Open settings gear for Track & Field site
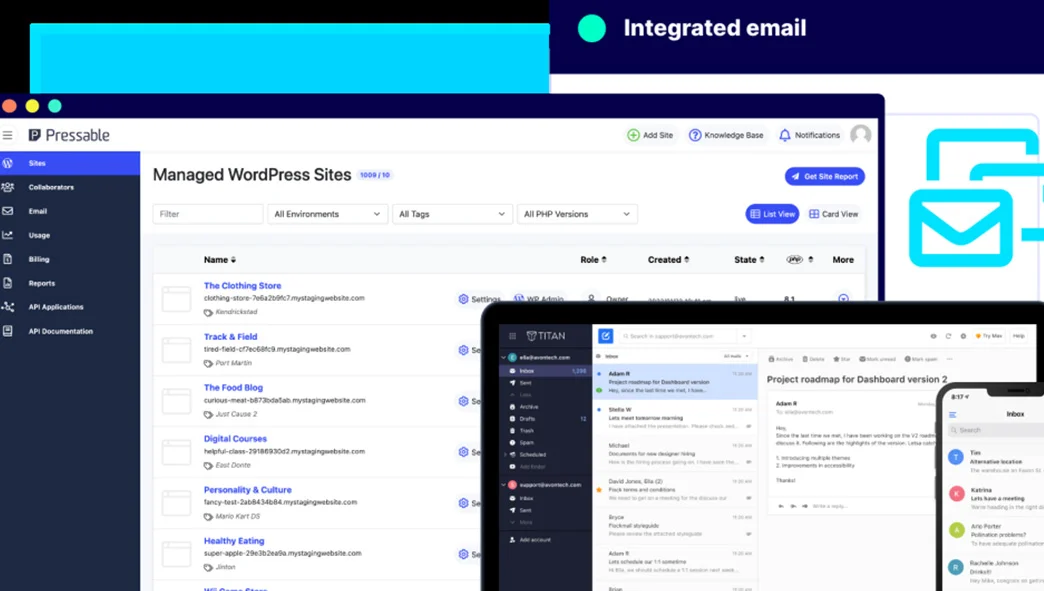Image resolution: width=1044 pixels, height=591 pixels. [463, 350]
